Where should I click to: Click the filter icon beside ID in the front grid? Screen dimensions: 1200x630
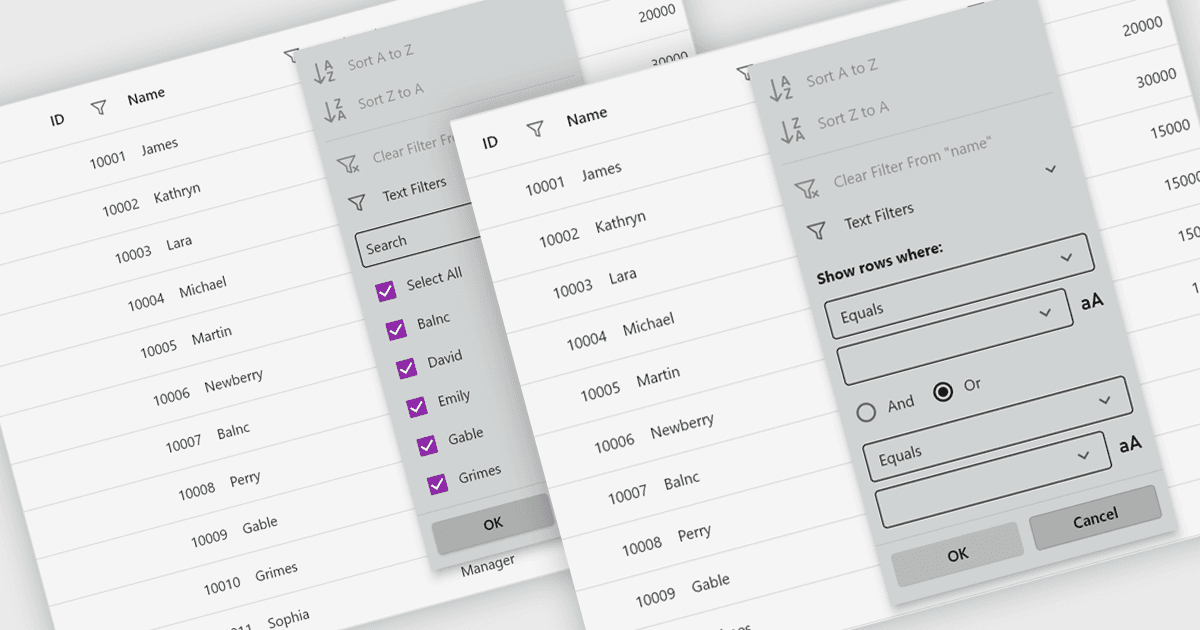pos(536,129)
